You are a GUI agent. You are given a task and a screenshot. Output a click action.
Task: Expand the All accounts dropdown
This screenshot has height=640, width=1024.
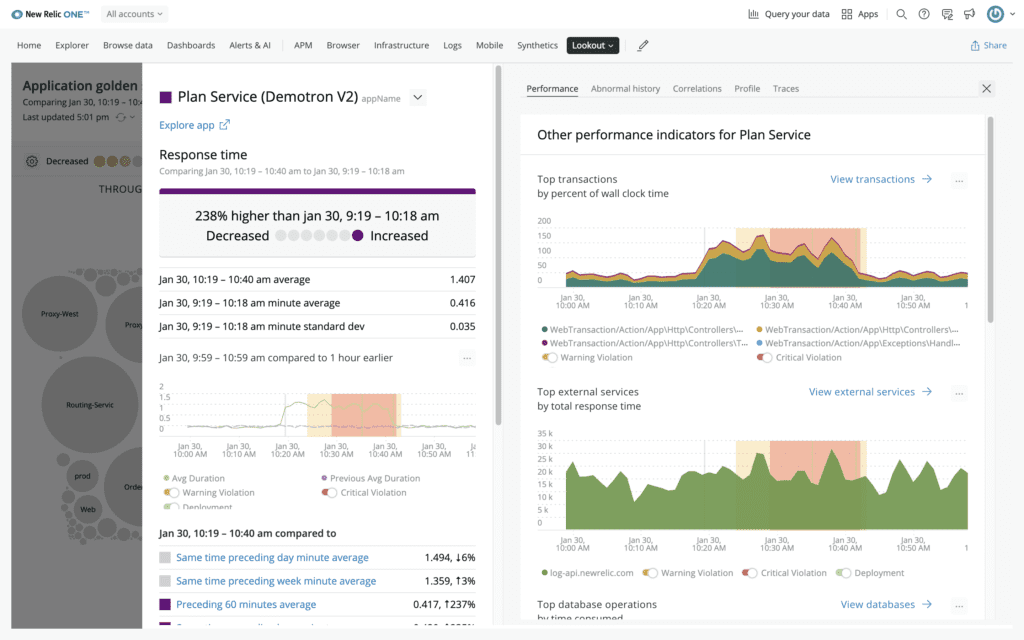(x=135, y=14)
